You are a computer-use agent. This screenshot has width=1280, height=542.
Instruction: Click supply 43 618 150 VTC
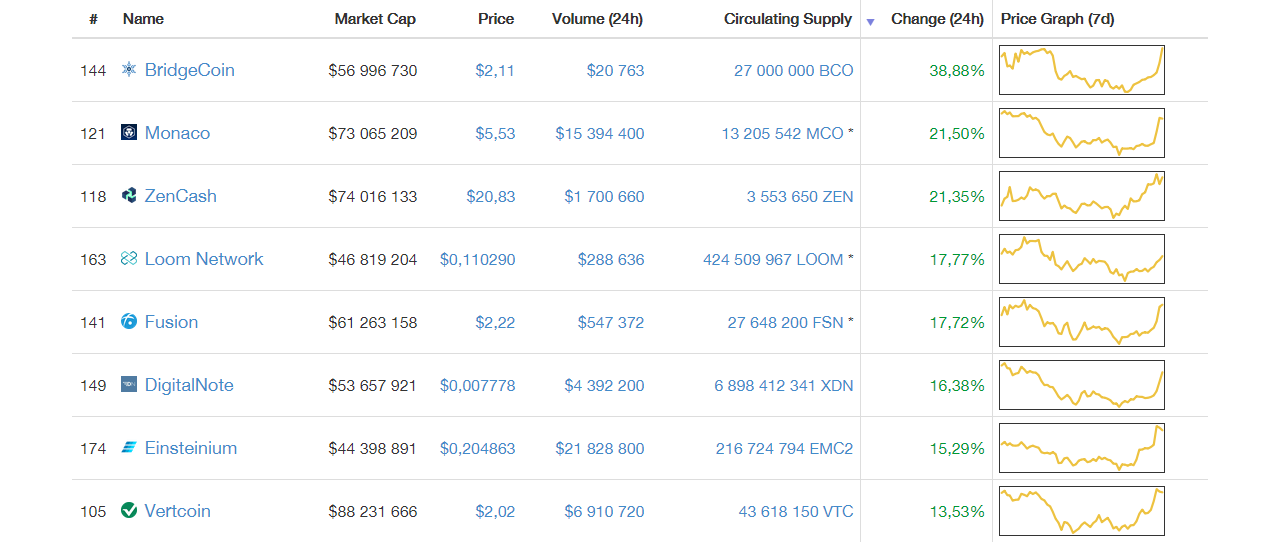coord(796,511)
